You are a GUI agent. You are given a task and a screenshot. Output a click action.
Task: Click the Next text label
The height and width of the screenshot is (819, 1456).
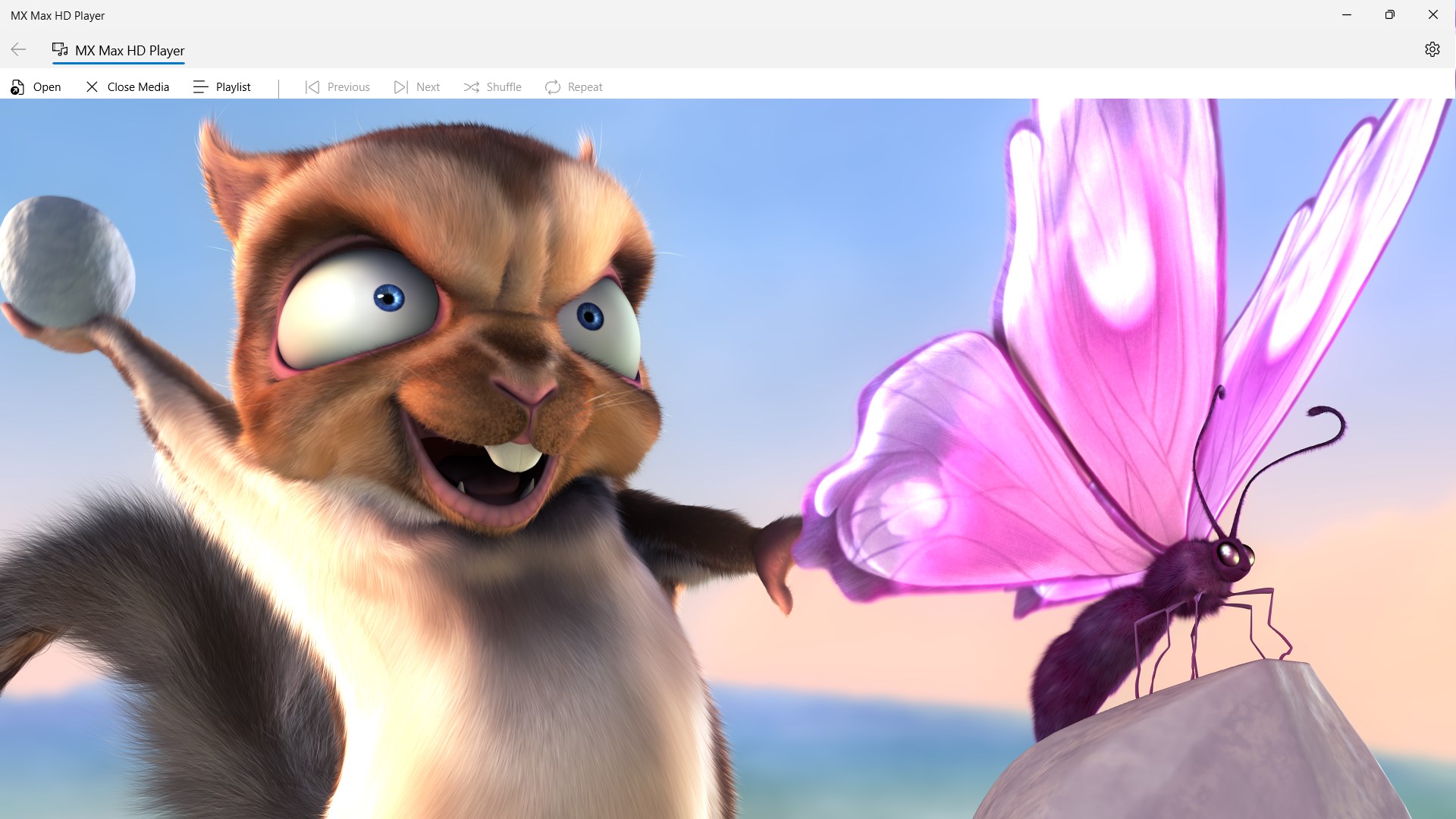[428, 86]
